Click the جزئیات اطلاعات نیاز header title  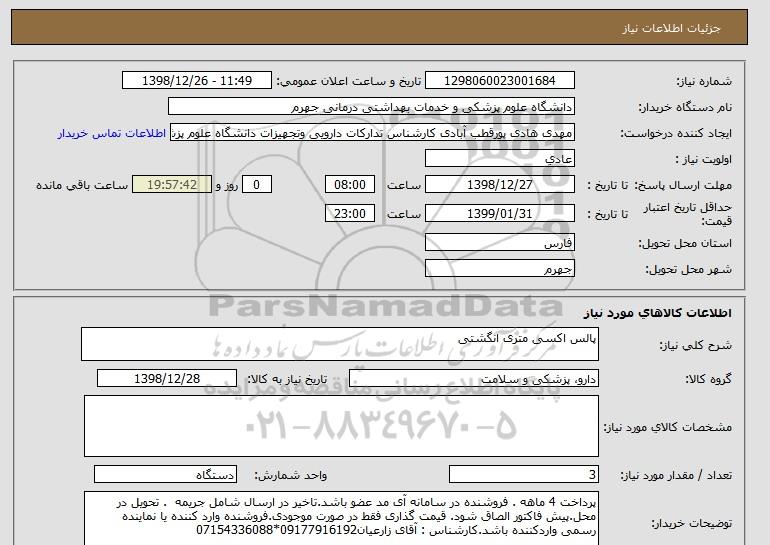click(x=671, y=28)
